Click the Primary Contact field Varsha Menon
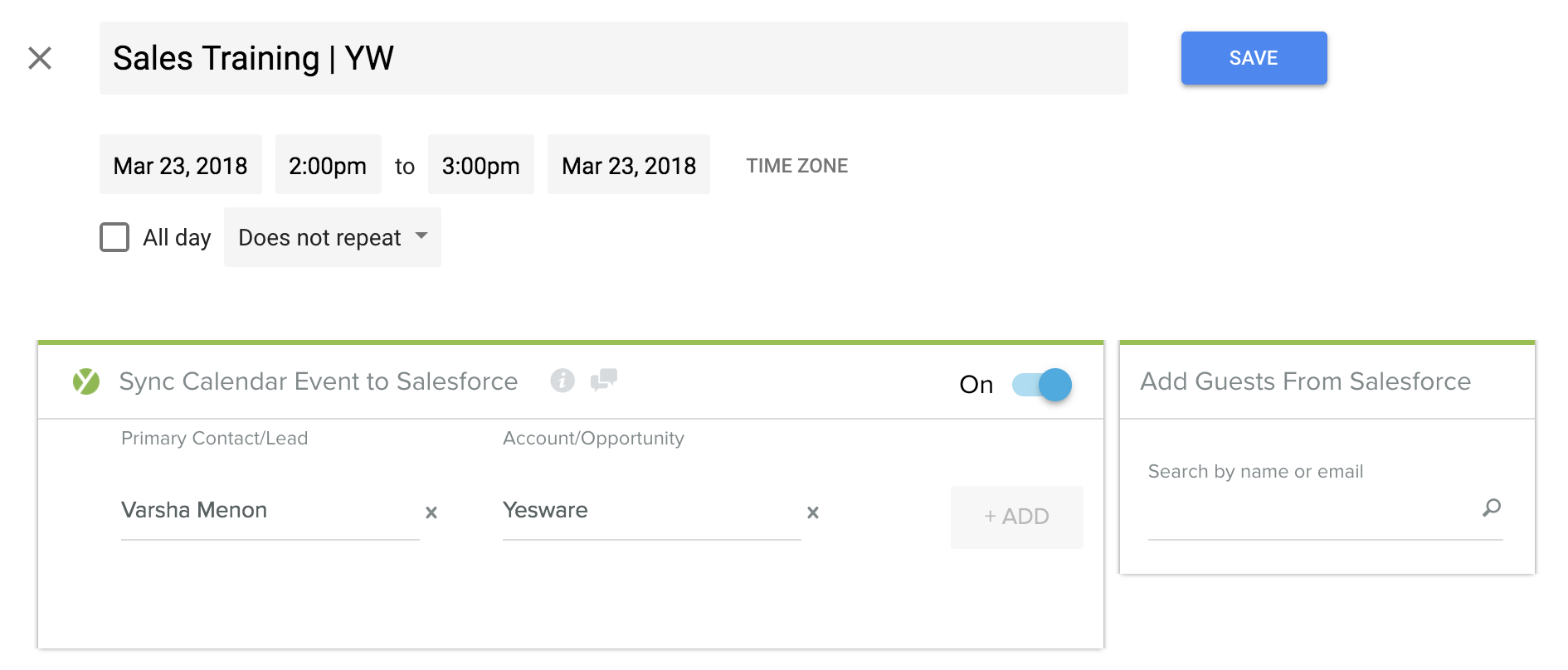 [270, 511]
